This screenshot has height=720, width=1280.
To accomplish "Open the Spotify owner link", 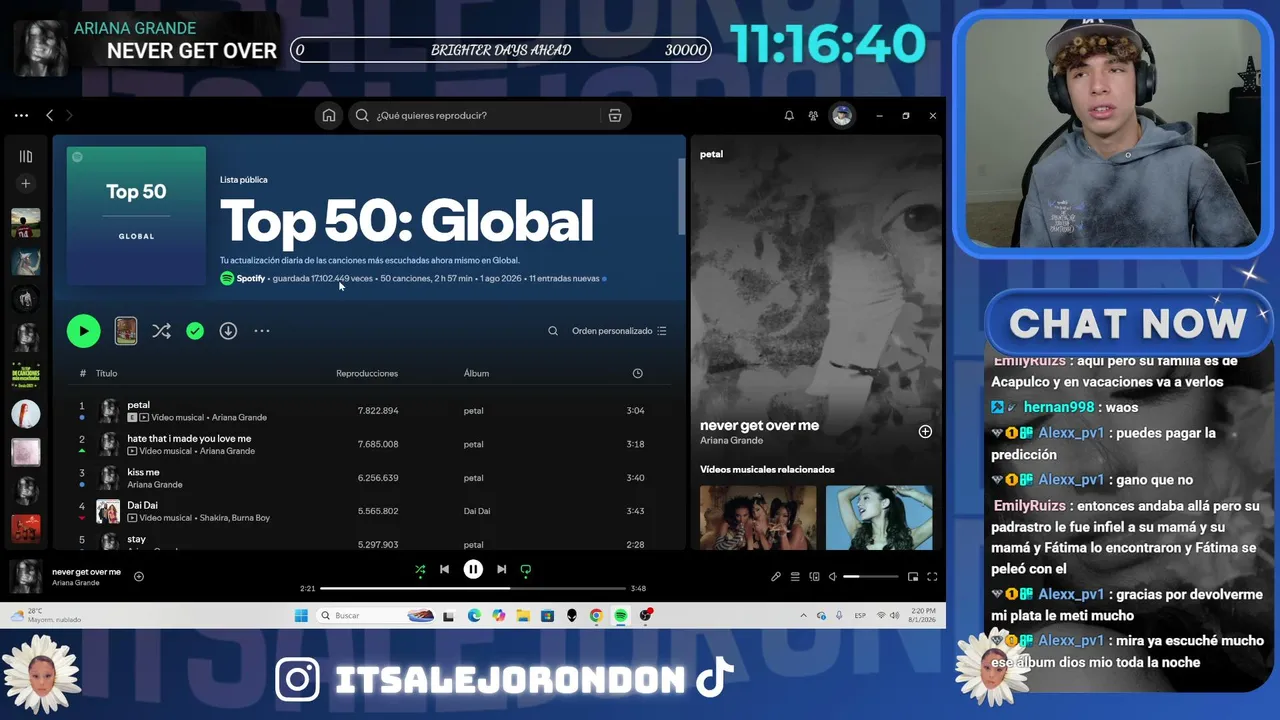I will [251, 279].
